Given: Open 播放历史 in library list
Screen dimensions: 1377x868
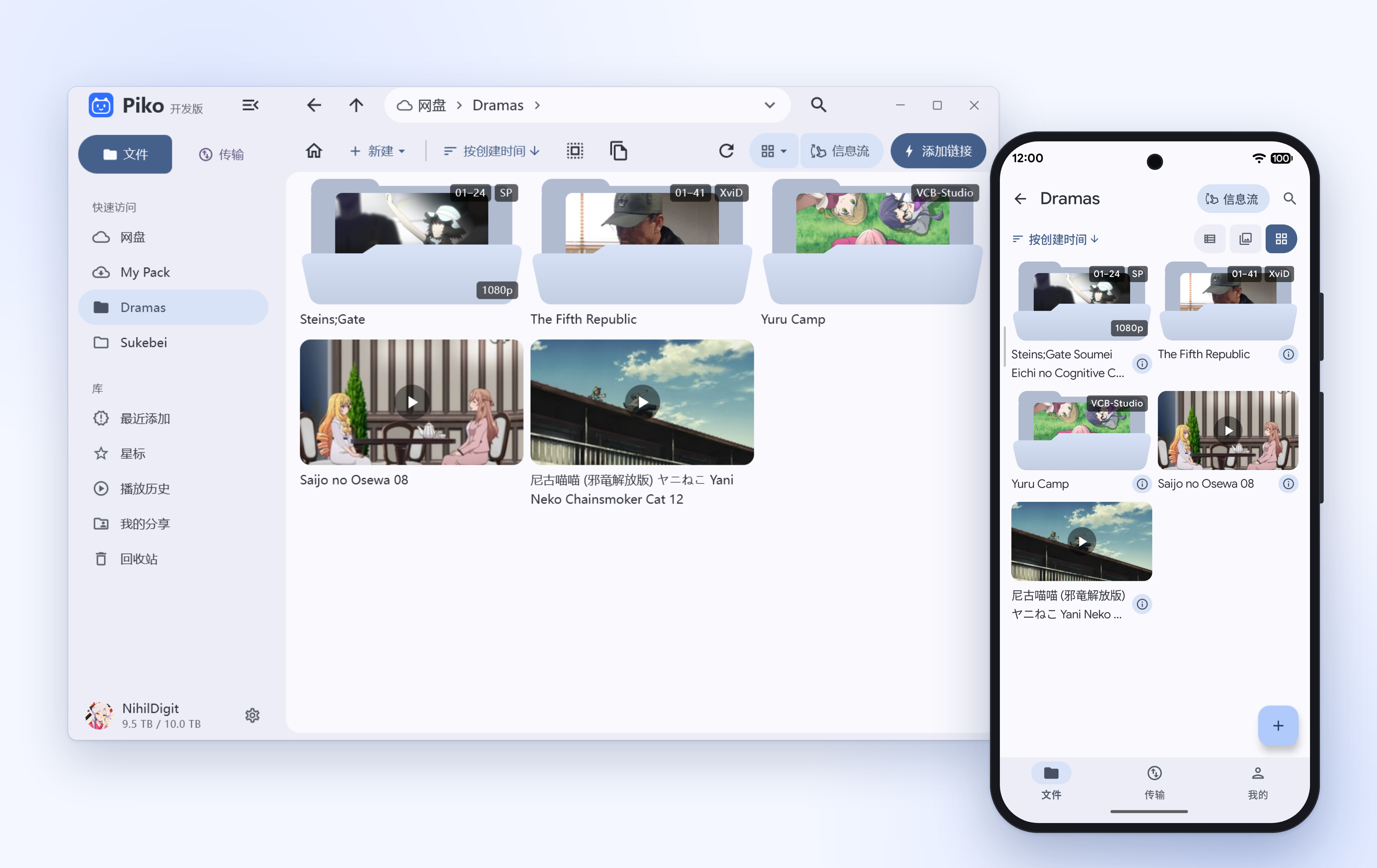Looking at the screenshot, I should click(173, 489).
